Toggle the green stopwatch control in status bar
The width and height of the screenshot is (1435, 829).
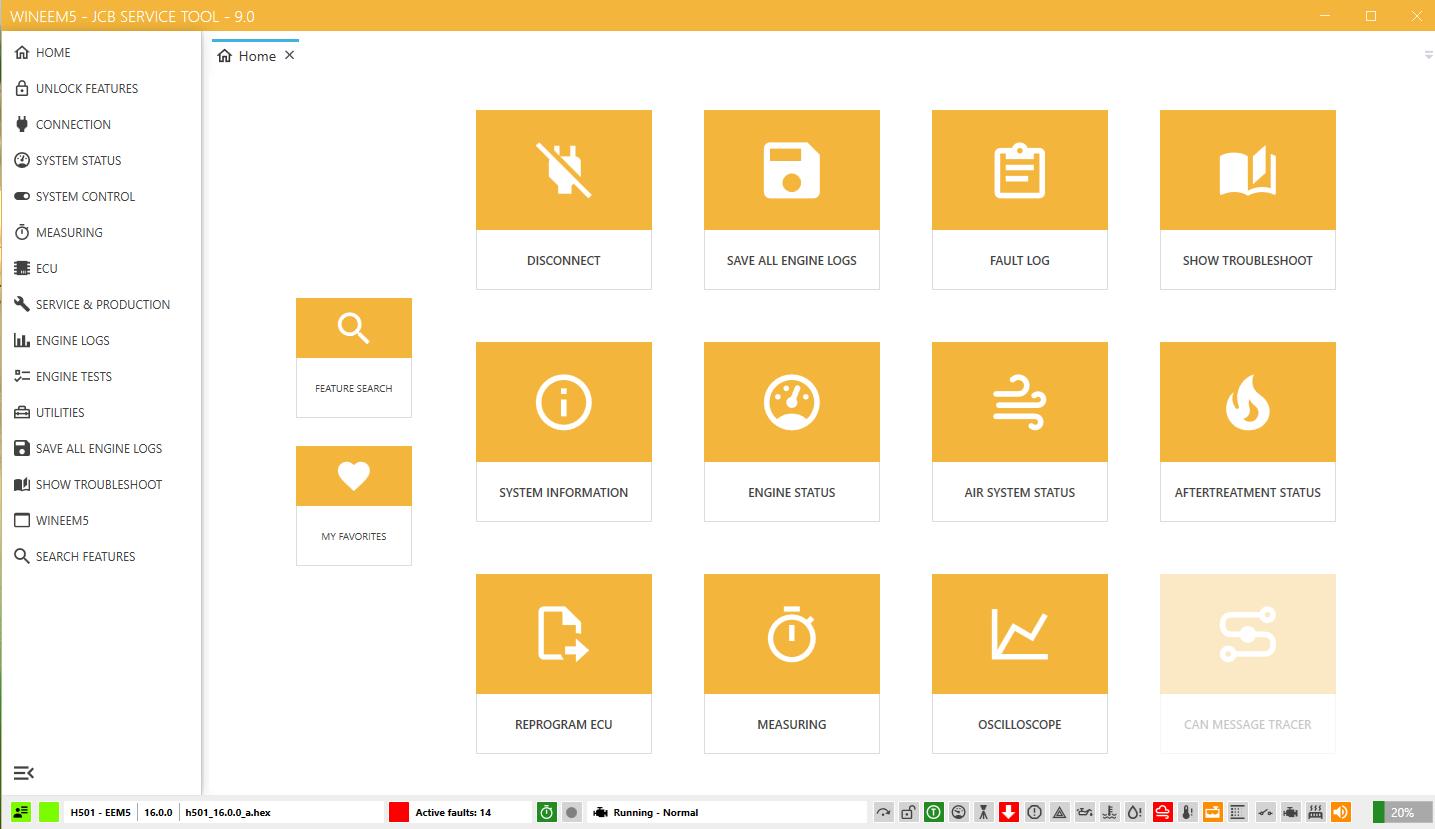[546, 812]
